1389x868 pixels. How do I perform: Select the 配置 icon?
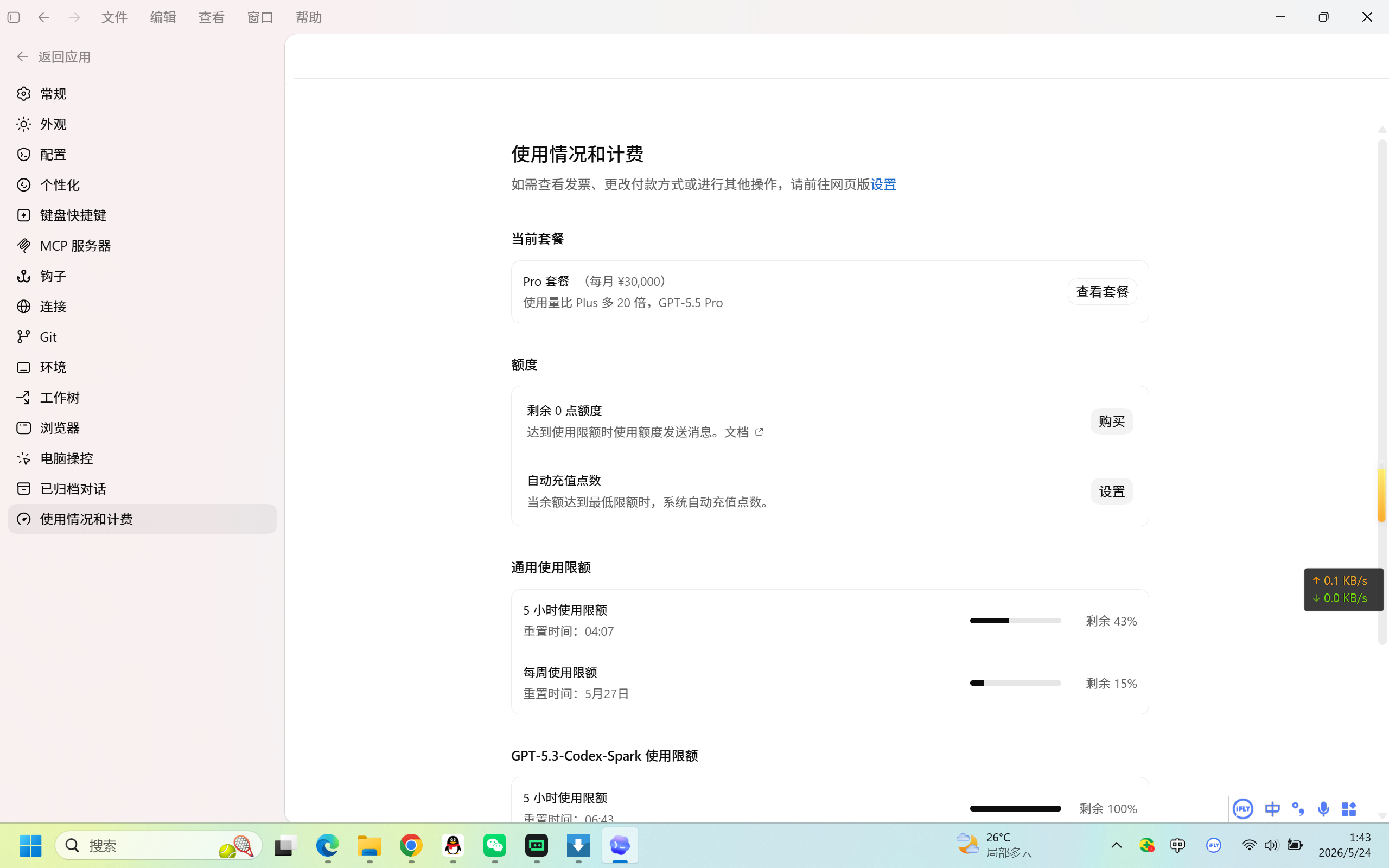[x=23, y=155]
